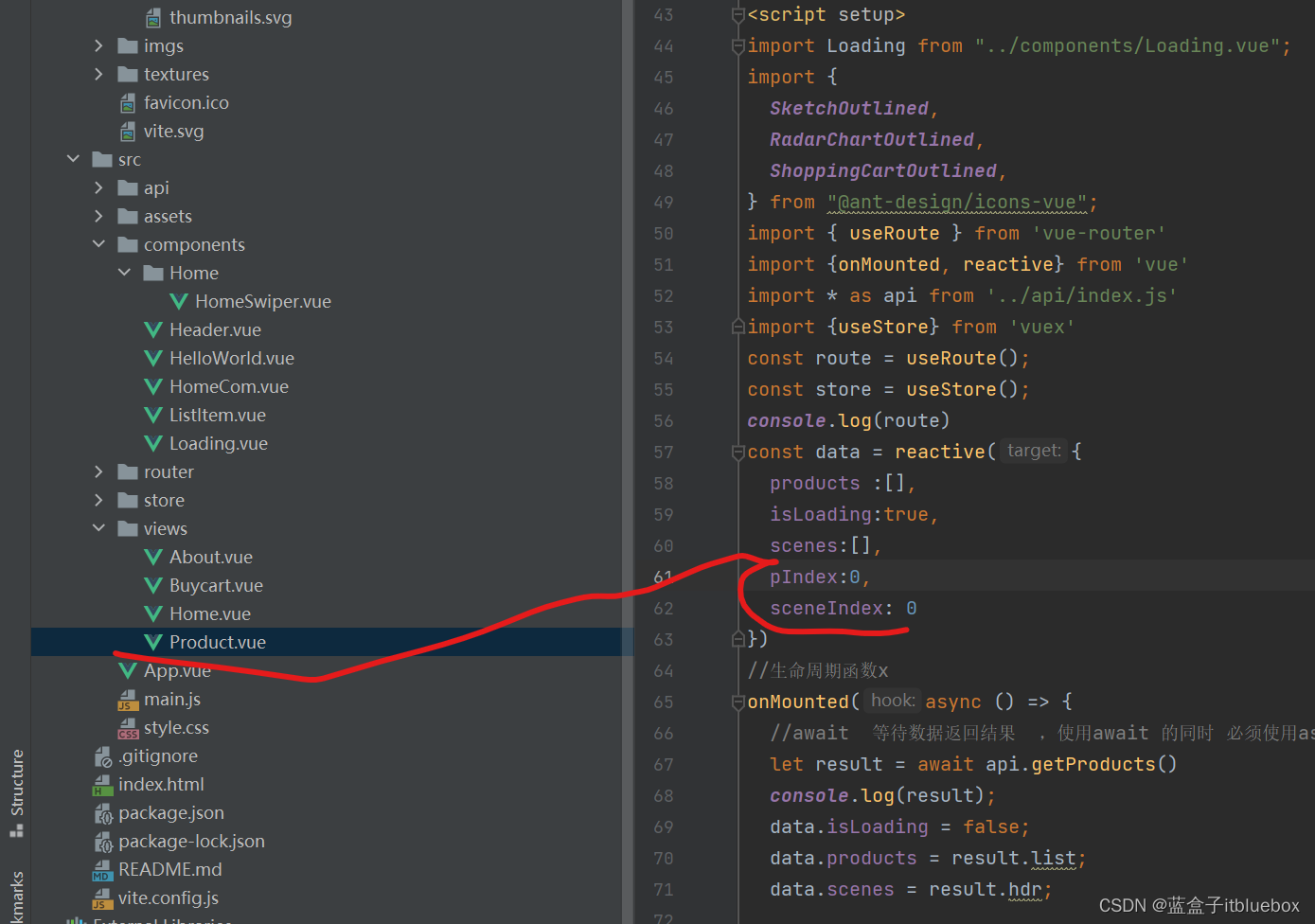Click the Vue icon of Product.vue

pyautogui.click(x=153, y=643)
